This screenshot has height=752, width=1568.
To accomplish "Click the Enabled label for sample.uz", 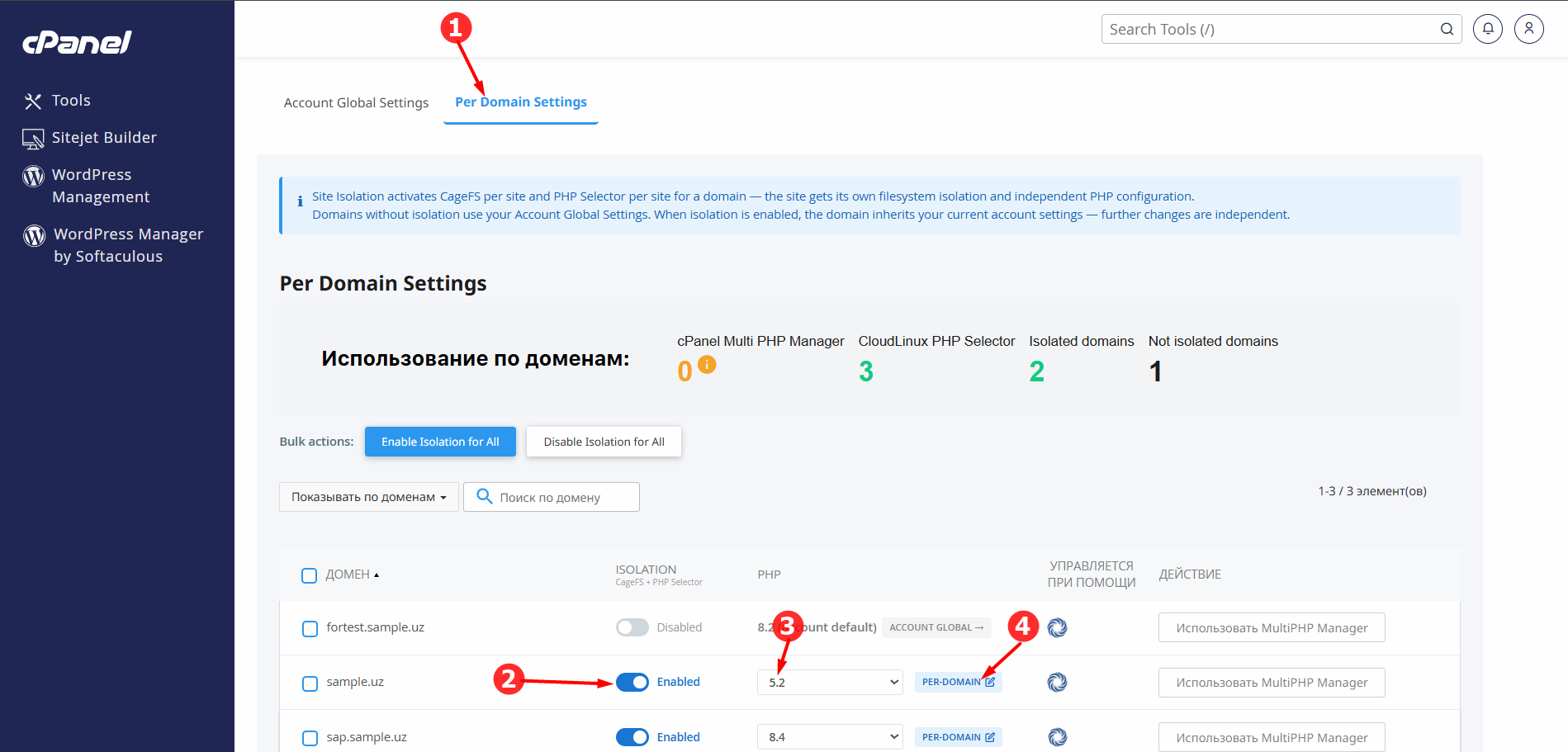I will point(679,682).
